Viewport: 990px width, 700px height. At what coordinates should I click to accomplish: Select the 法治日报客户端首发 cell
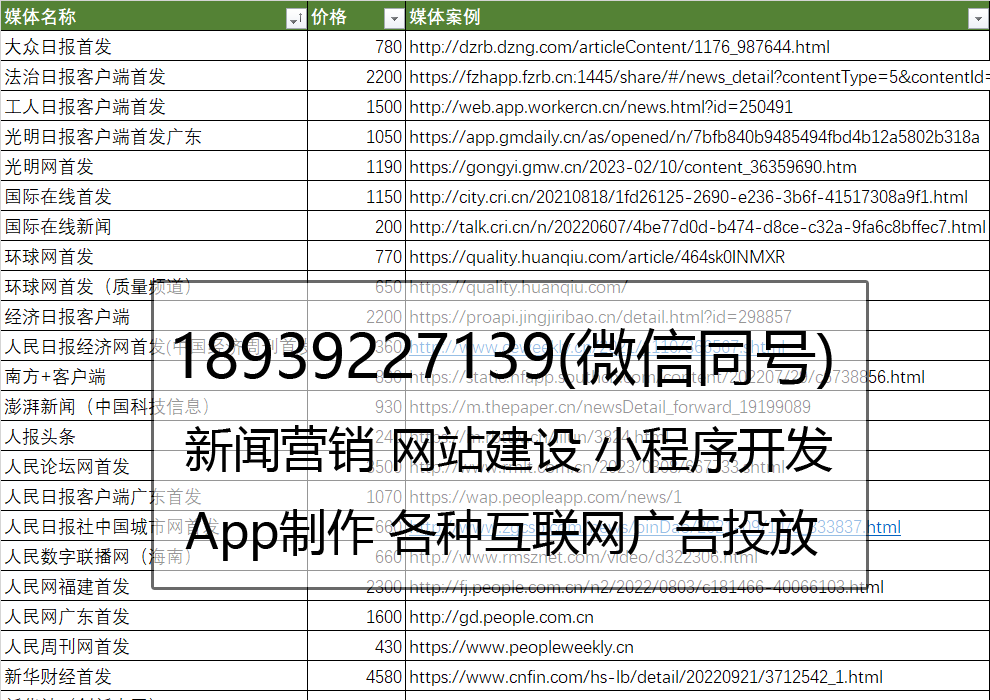(x=154, y=76)
